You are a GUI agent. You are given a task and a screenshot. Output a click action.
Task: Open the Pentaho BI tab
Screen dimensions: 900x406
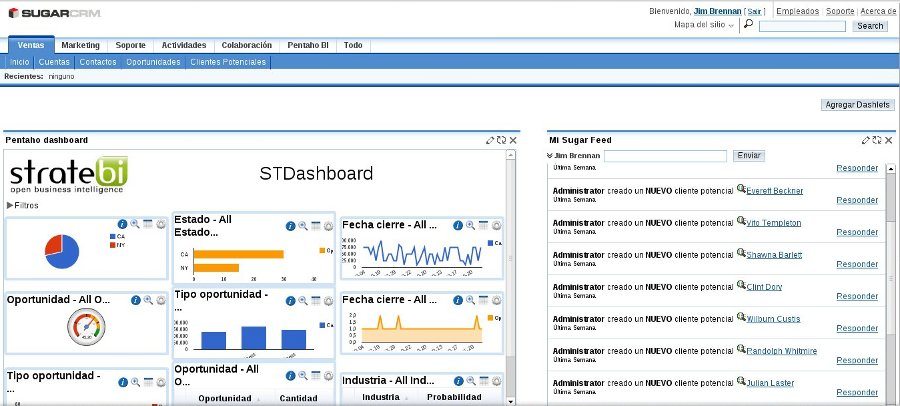pos(307,45)
